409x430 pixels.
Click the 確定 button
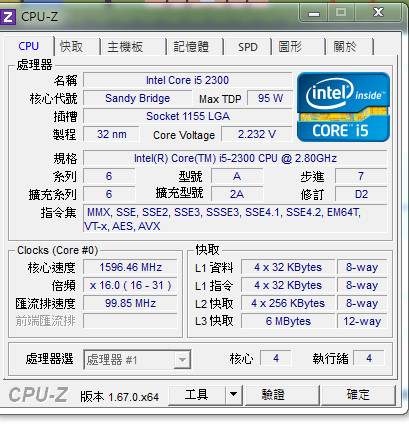[x=358, y=395]
